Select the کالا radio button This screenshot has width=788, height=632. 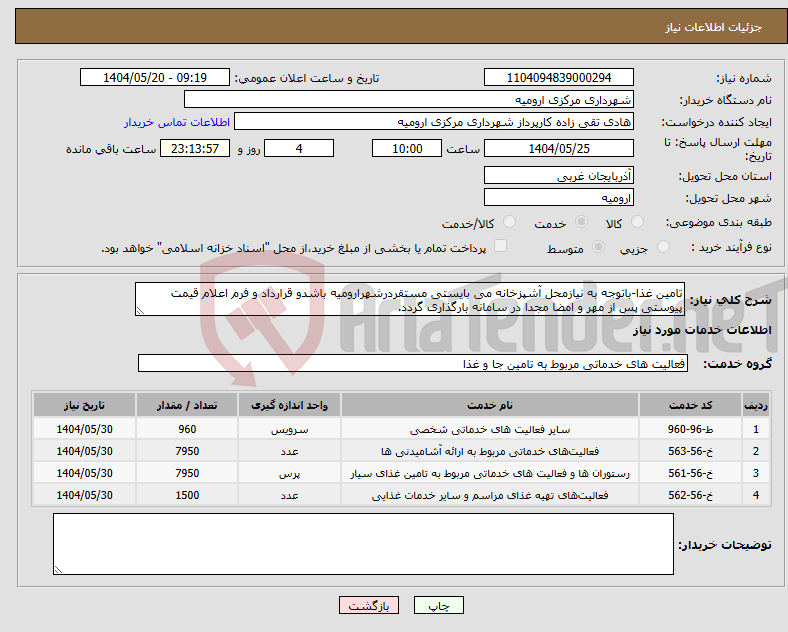point(637,222)
